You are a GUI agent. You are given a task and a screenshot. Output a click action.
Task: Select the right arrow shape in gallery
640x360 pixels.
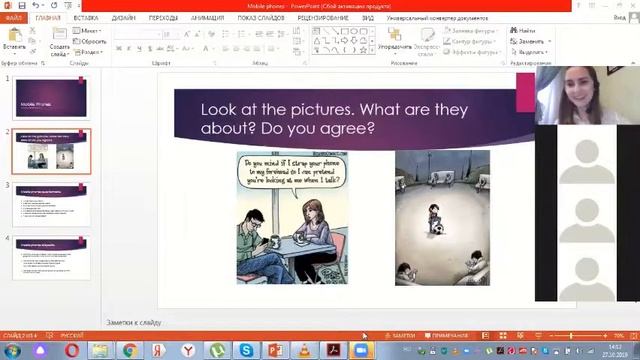pos(344,41)
